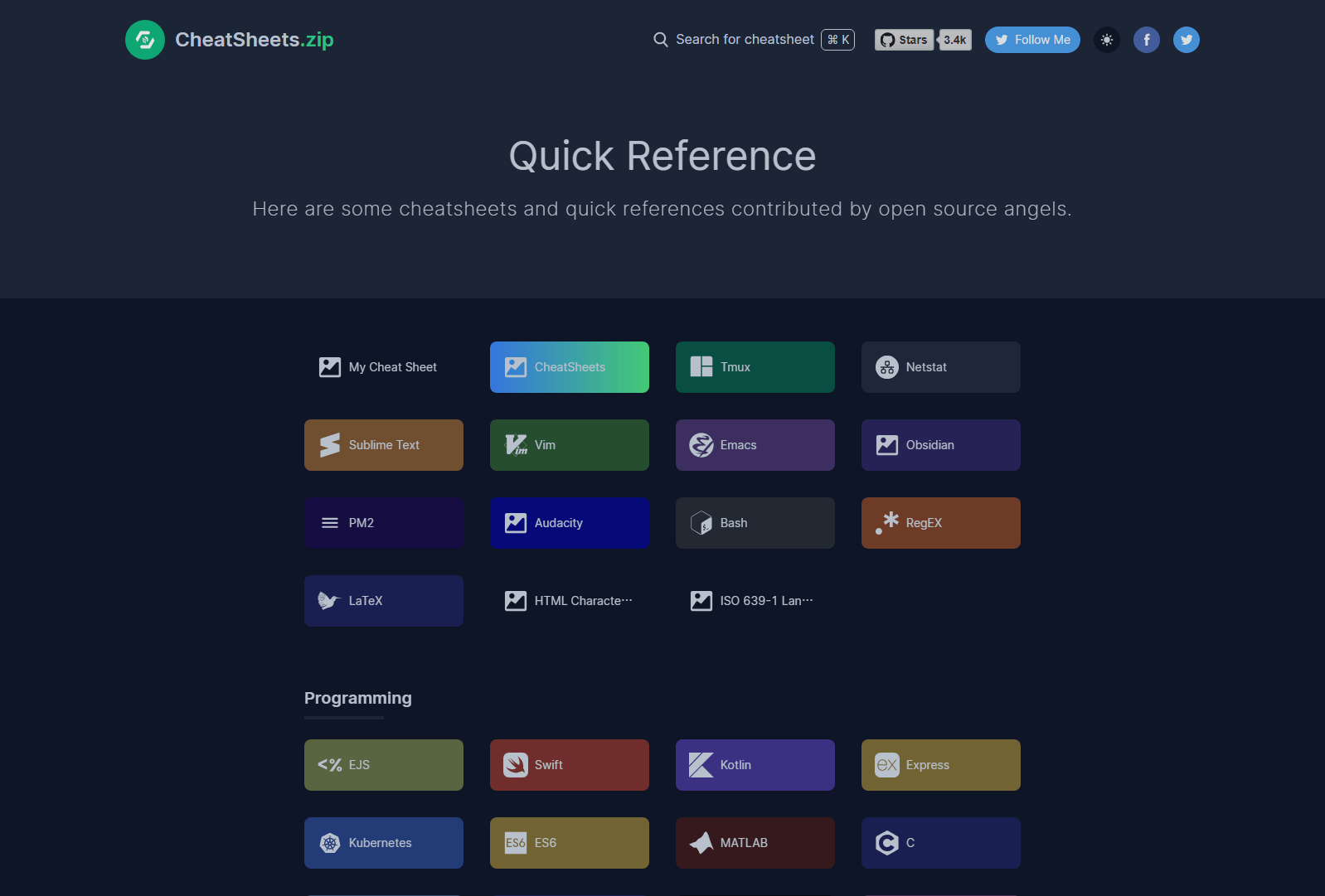Open the Facebook round icon
The width and height of the screenshot is (1325, 896).
pyautogui.click(x=1147, y=40)
